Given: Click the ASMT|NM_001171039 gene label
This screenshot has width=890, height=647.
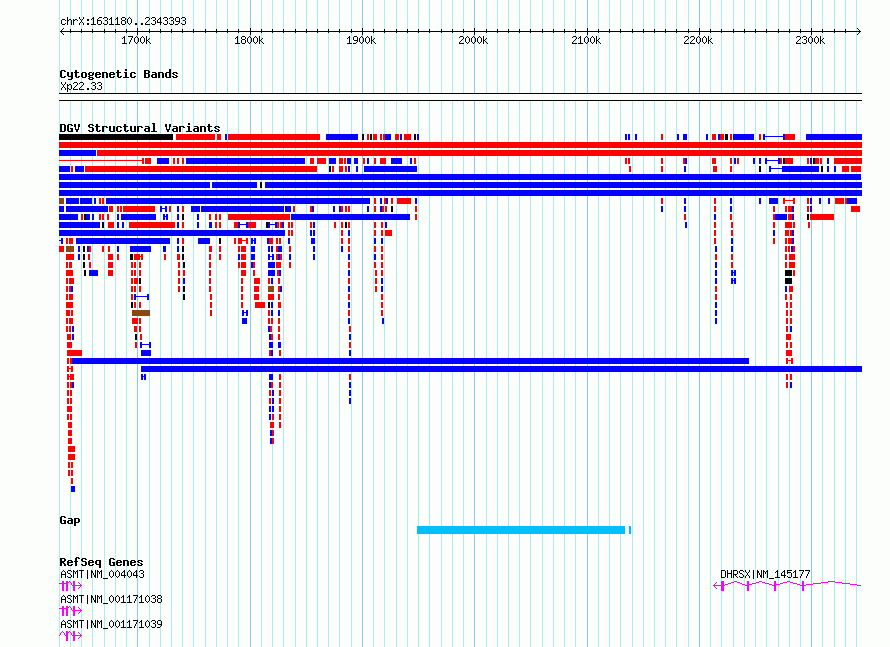Looking at the screenshot, I should [111, 624].
